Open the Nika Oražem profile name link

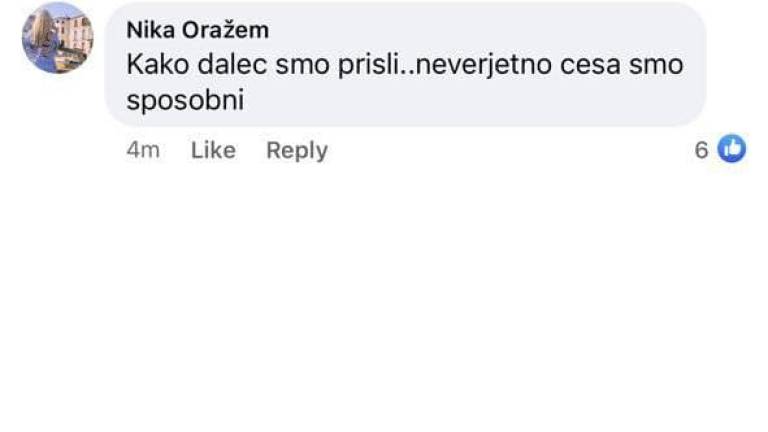pyautogui.click(x=197, y=30)
